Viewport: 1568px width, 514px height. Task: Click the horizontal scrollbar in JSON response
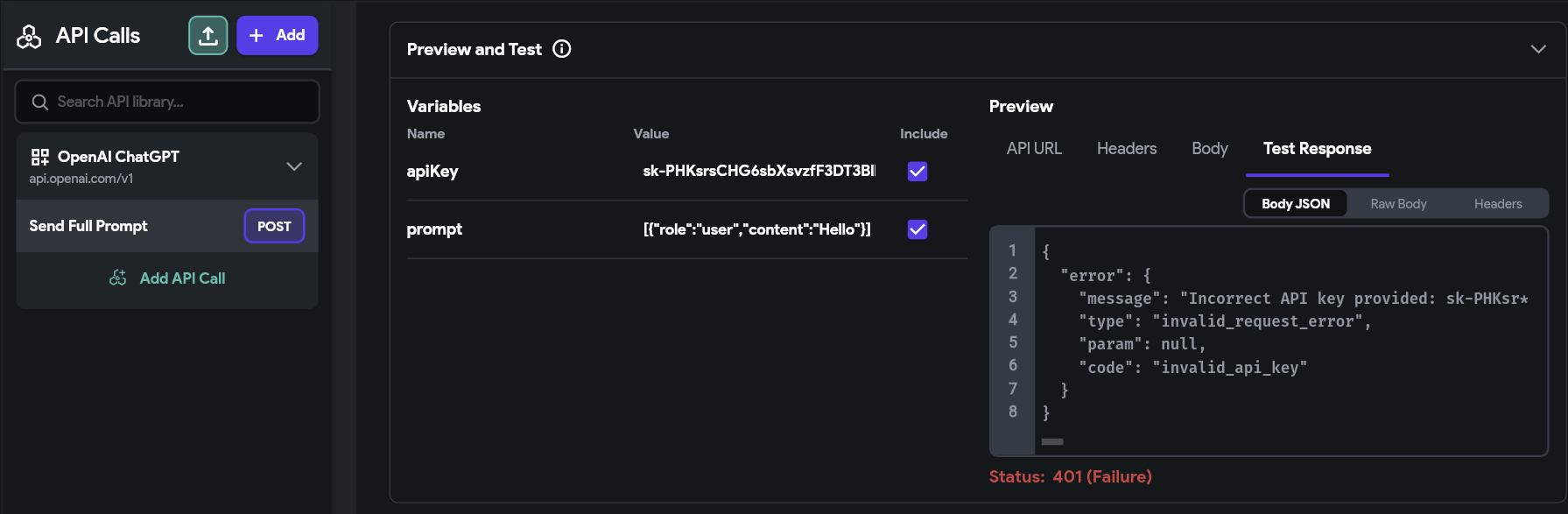click(1052, 442)
